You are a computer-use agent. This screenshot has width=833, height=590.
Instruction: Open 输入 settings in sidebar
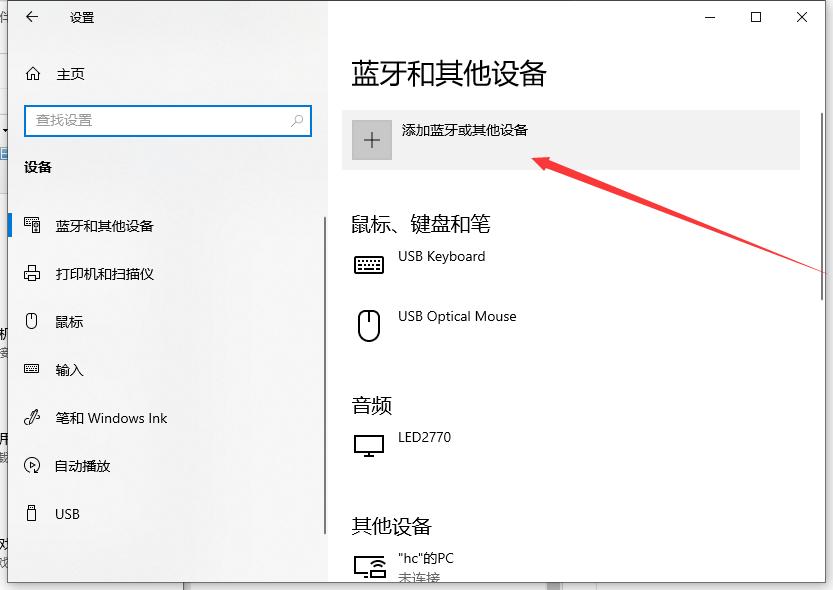(x=69, y=370)
